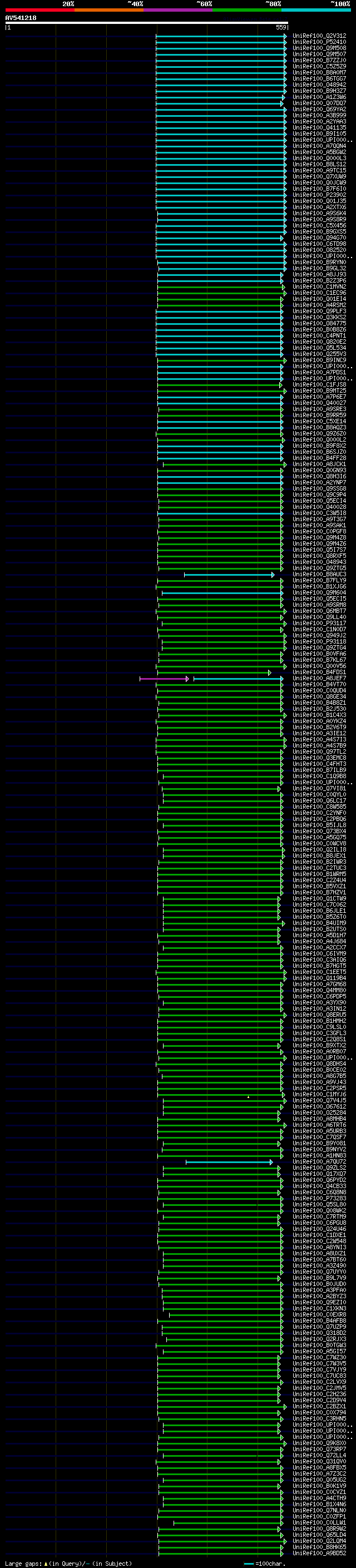Select UniRef100_A8JEF7 label

pos(319,678)
